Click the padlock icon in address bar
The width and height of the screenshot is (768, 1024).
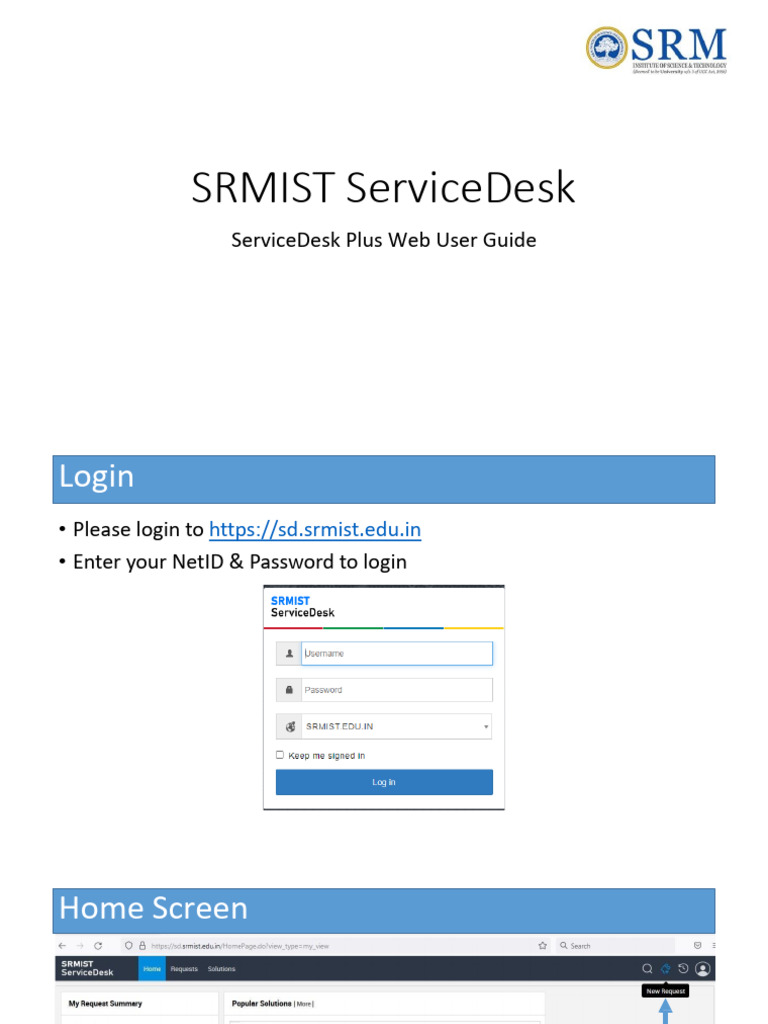coord(142,946)
